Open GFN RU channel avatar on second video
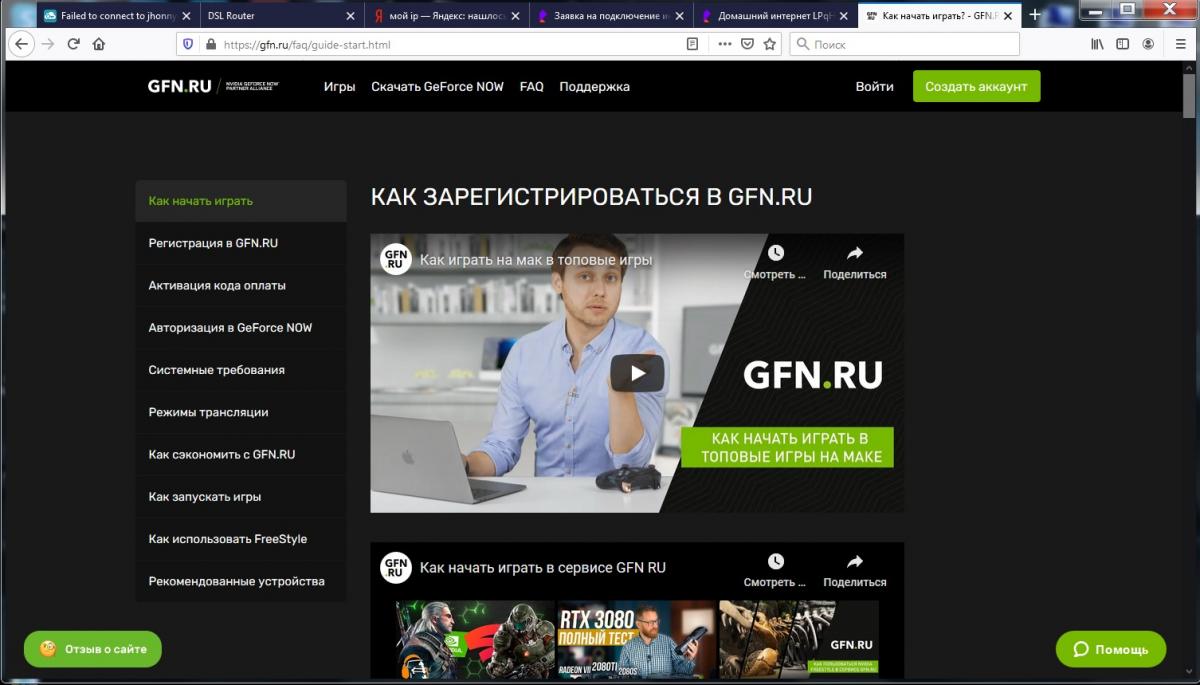This screenshot has height=685, width=1200. 396,567
